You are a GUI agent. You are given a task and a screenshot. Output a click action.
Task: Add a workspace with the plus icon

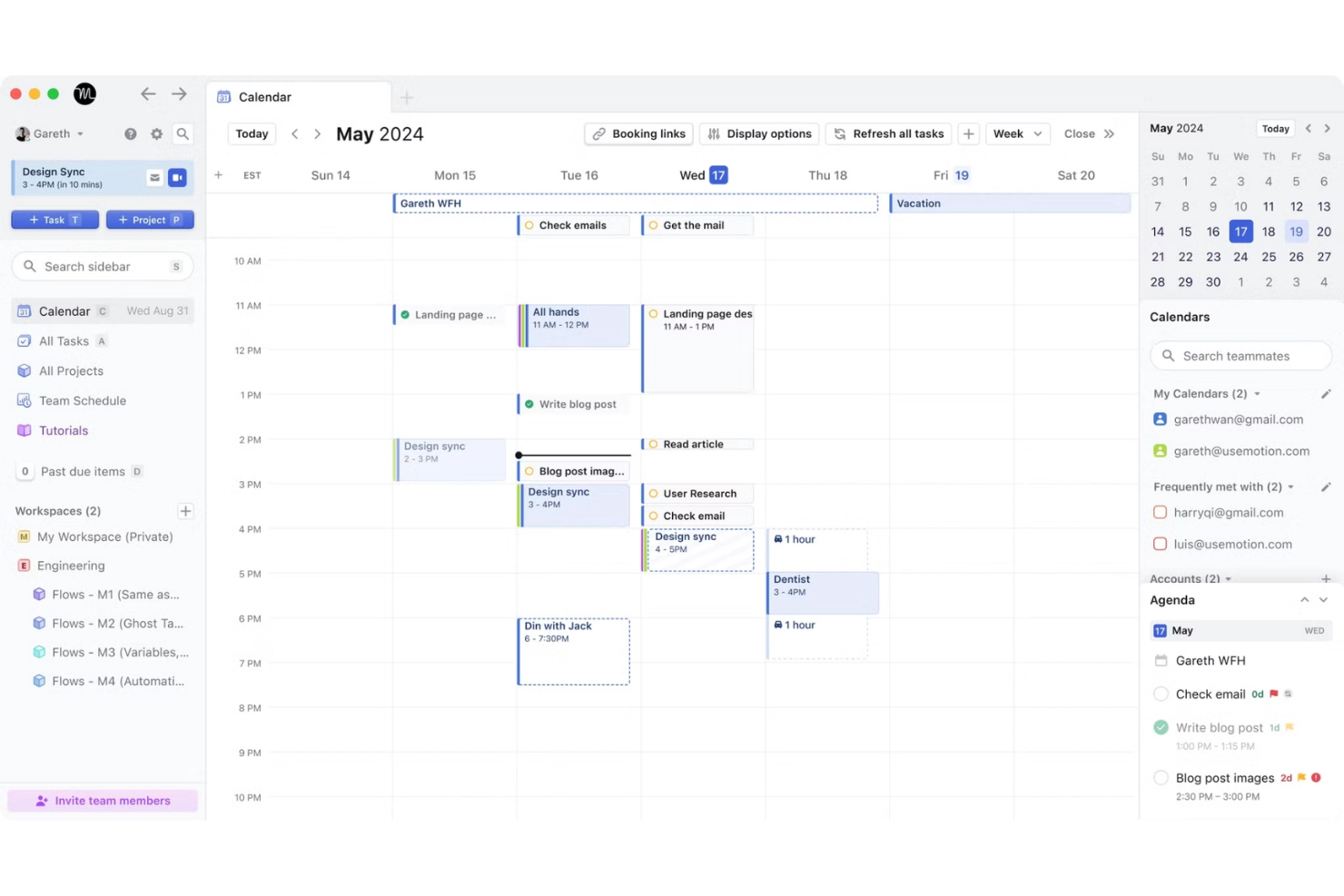click(x=185, y=511)
